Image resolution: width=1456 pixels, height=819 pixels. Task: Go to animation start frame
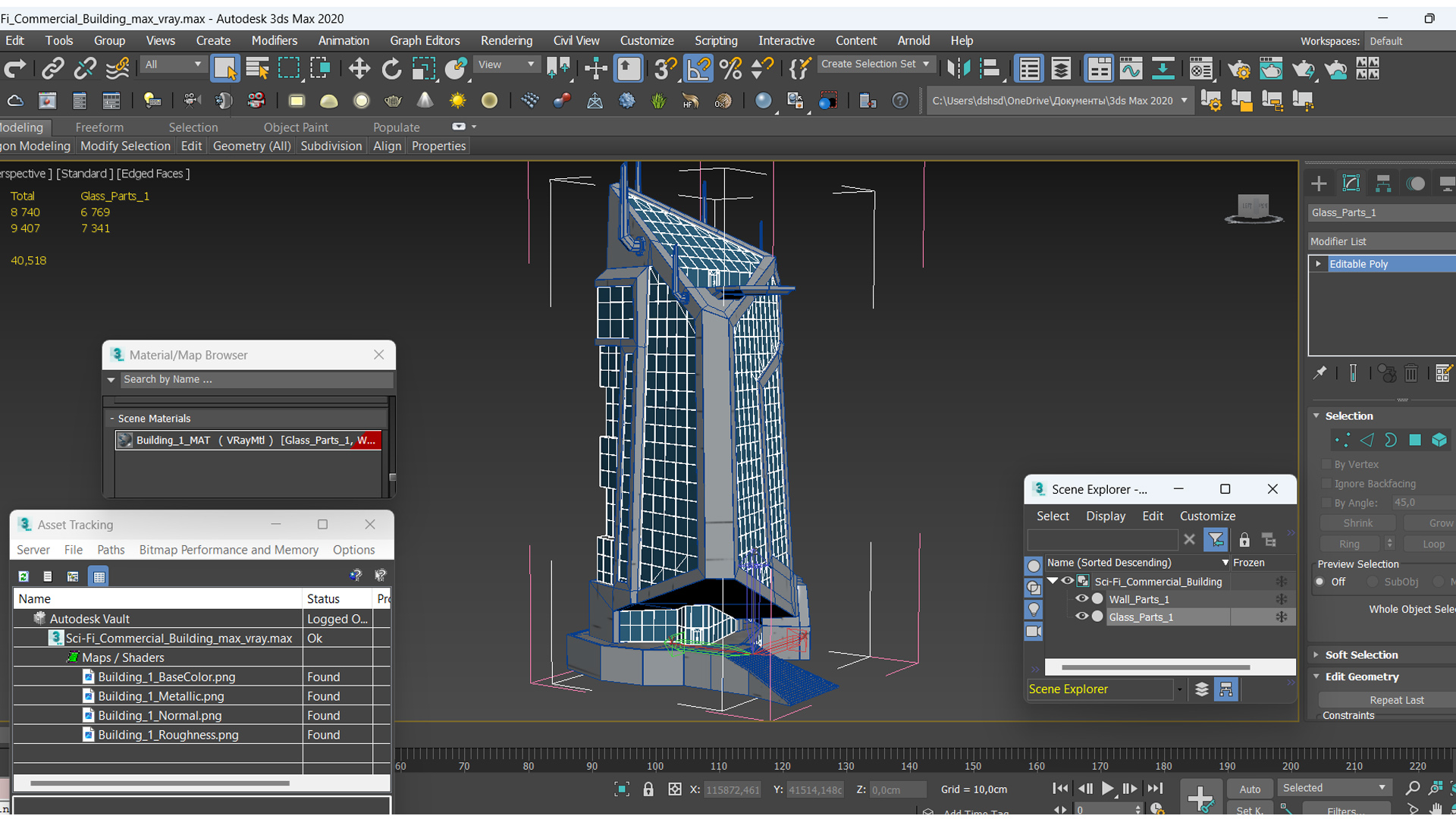pyautogui.click(x=1061, y=789)
